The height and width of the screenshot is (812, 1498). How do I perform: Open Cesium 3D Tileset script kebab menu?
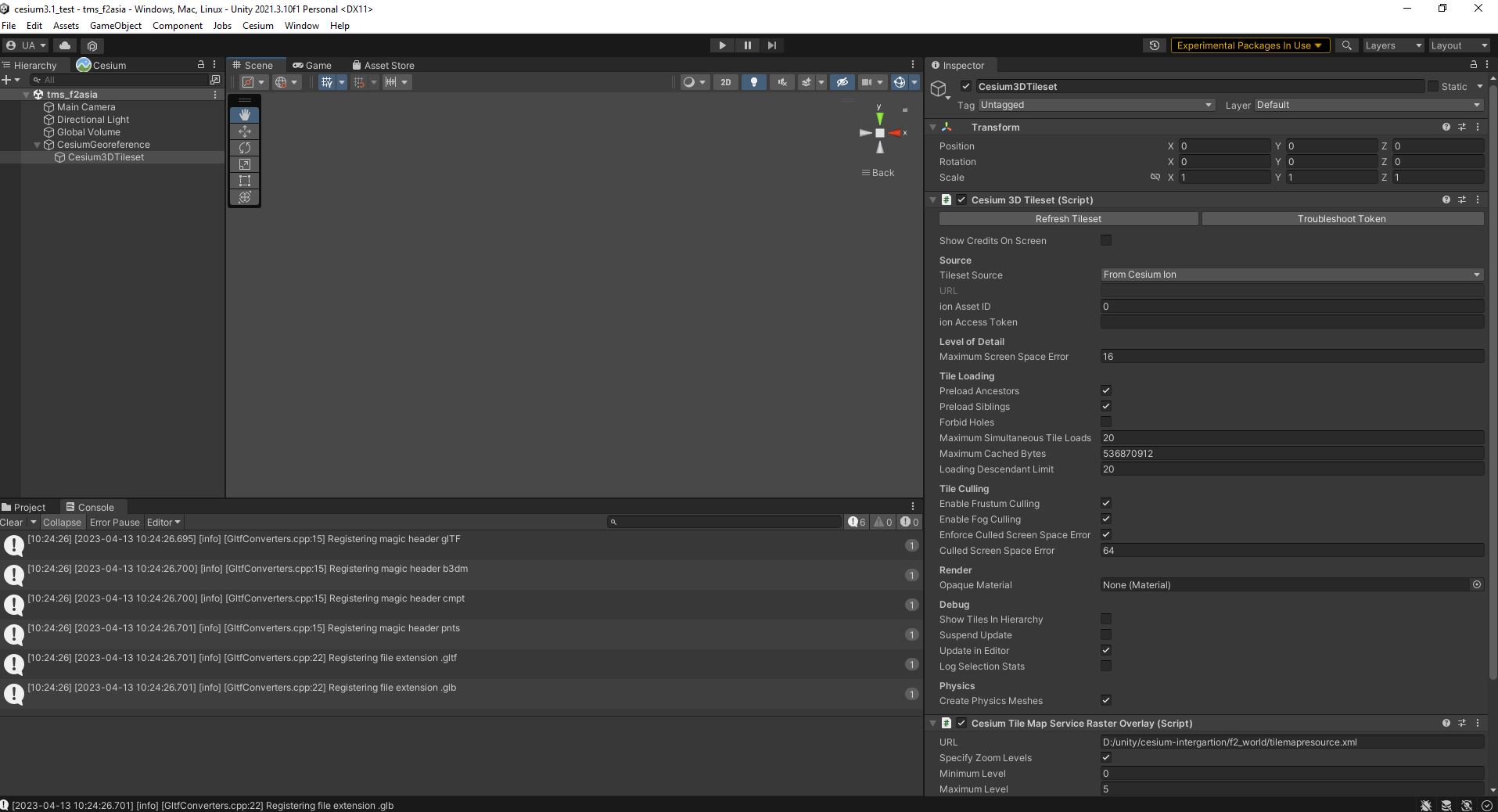1478,199
